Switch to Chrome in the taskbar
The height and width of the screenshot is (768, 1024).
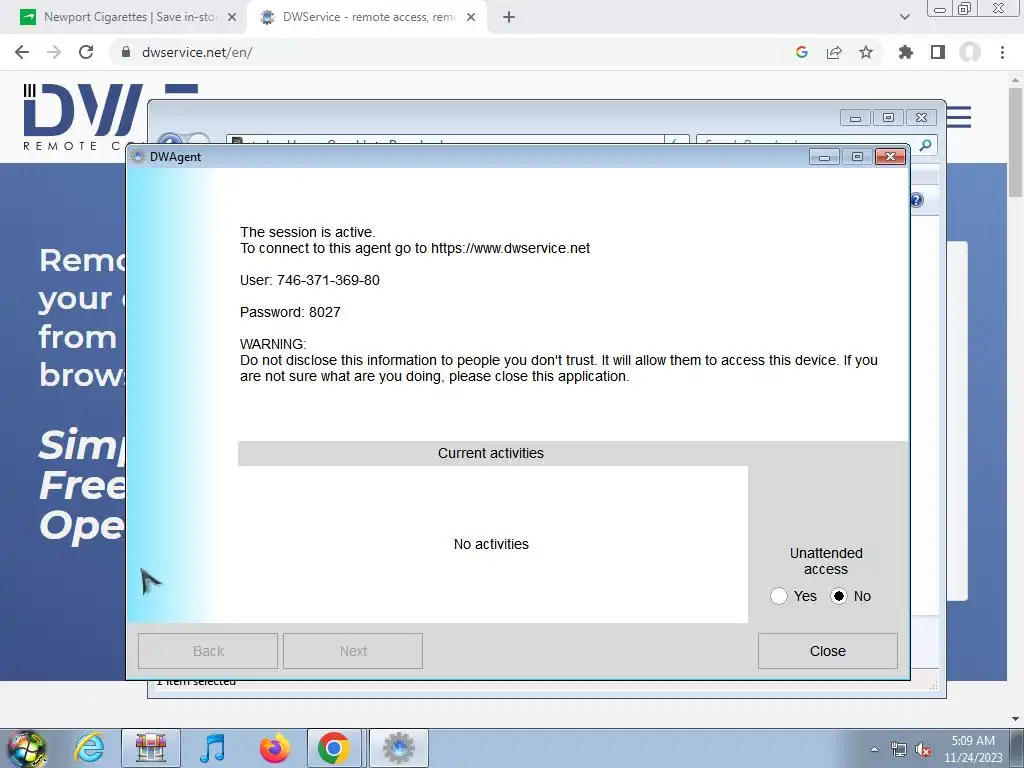[x=334, y=748]
